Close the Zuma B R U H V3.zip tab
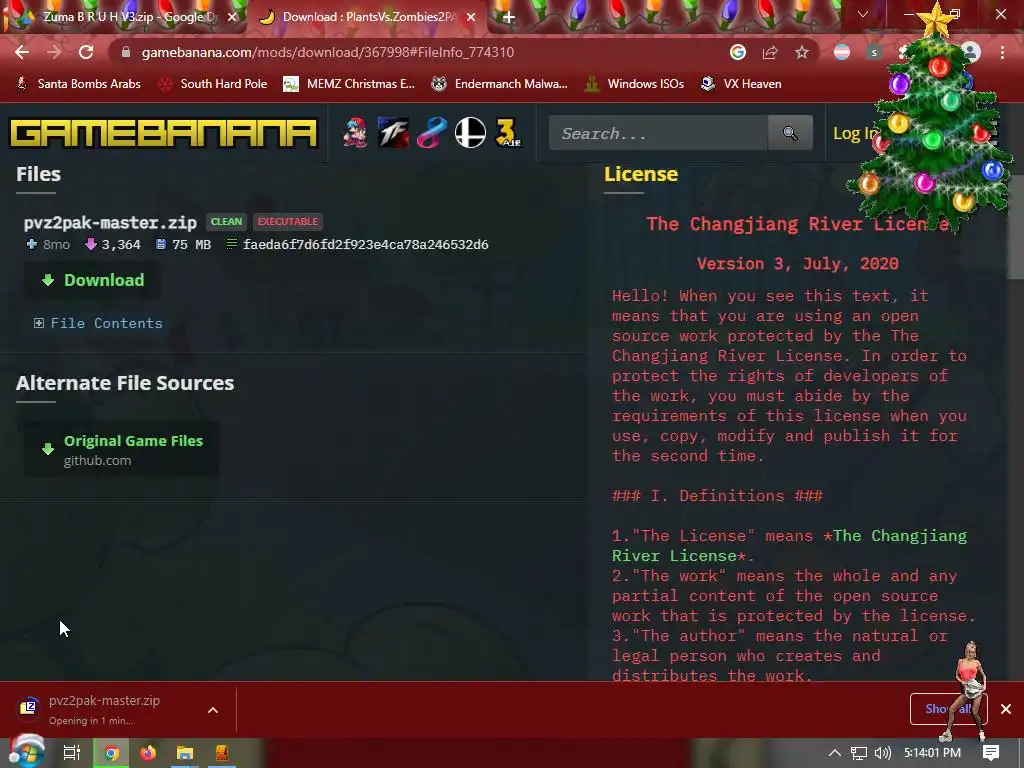Screen dimensions: 1024x768 [x=232, y=17]
